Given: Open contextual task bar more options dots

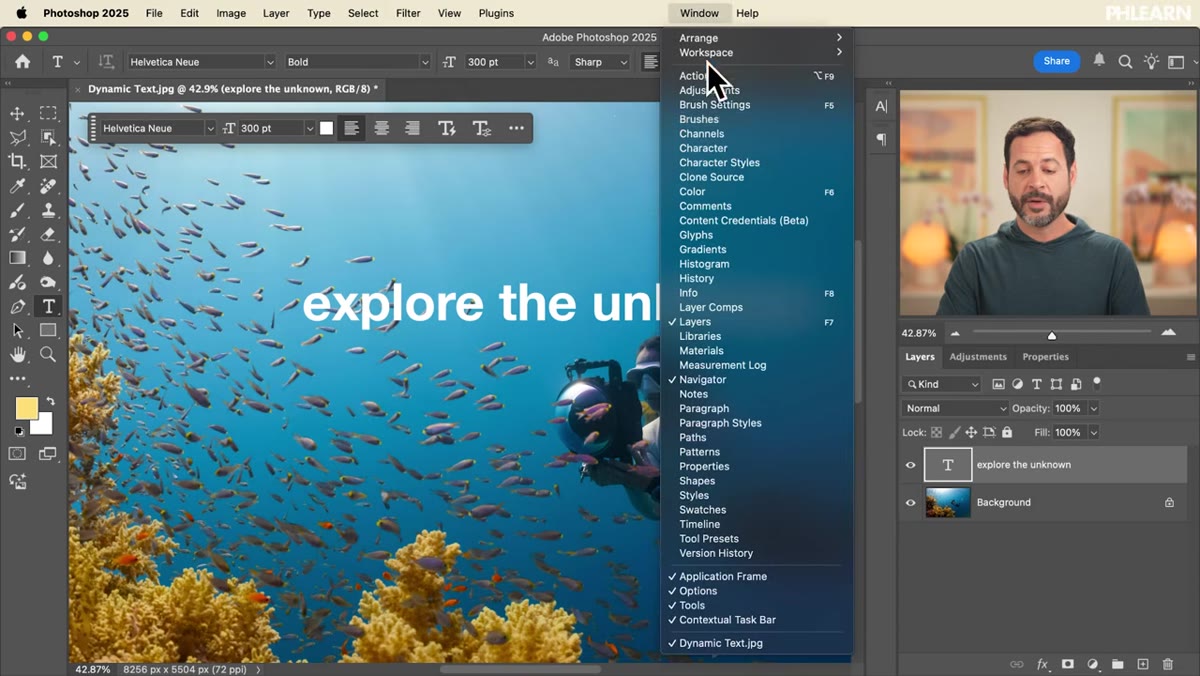Looking at the screenshot, I should tap(516, 128).
